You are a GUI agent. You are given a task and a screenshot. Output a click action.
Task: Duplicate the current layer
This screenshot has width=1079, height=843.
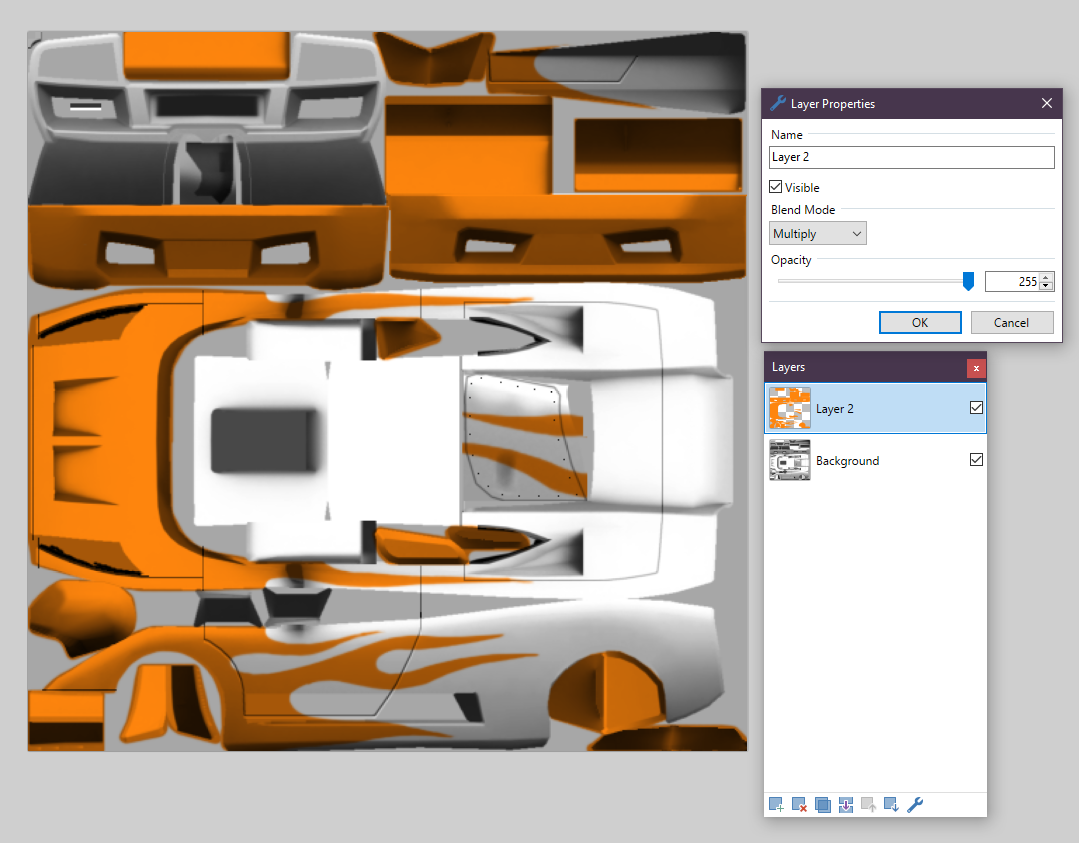point(823,804)
